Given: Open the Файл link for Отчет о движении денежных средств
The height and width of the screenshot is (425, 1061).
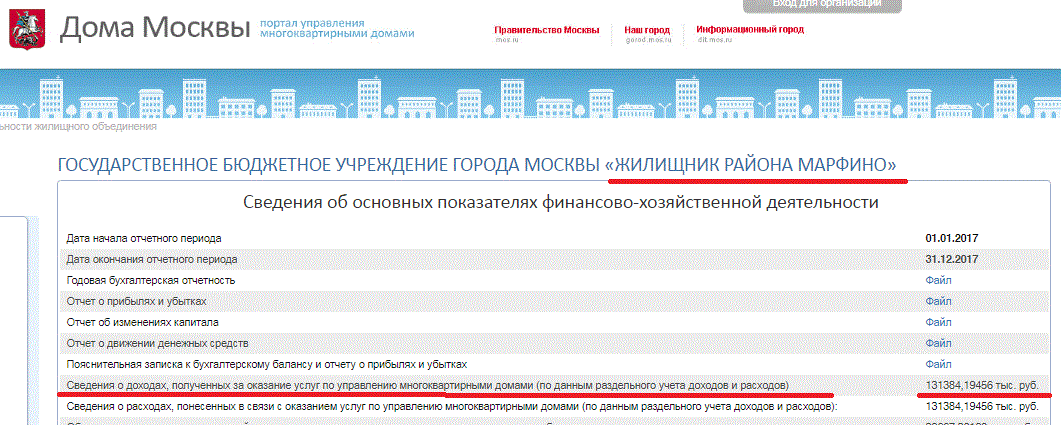Looking at the screenshot, I should [938, 343].
